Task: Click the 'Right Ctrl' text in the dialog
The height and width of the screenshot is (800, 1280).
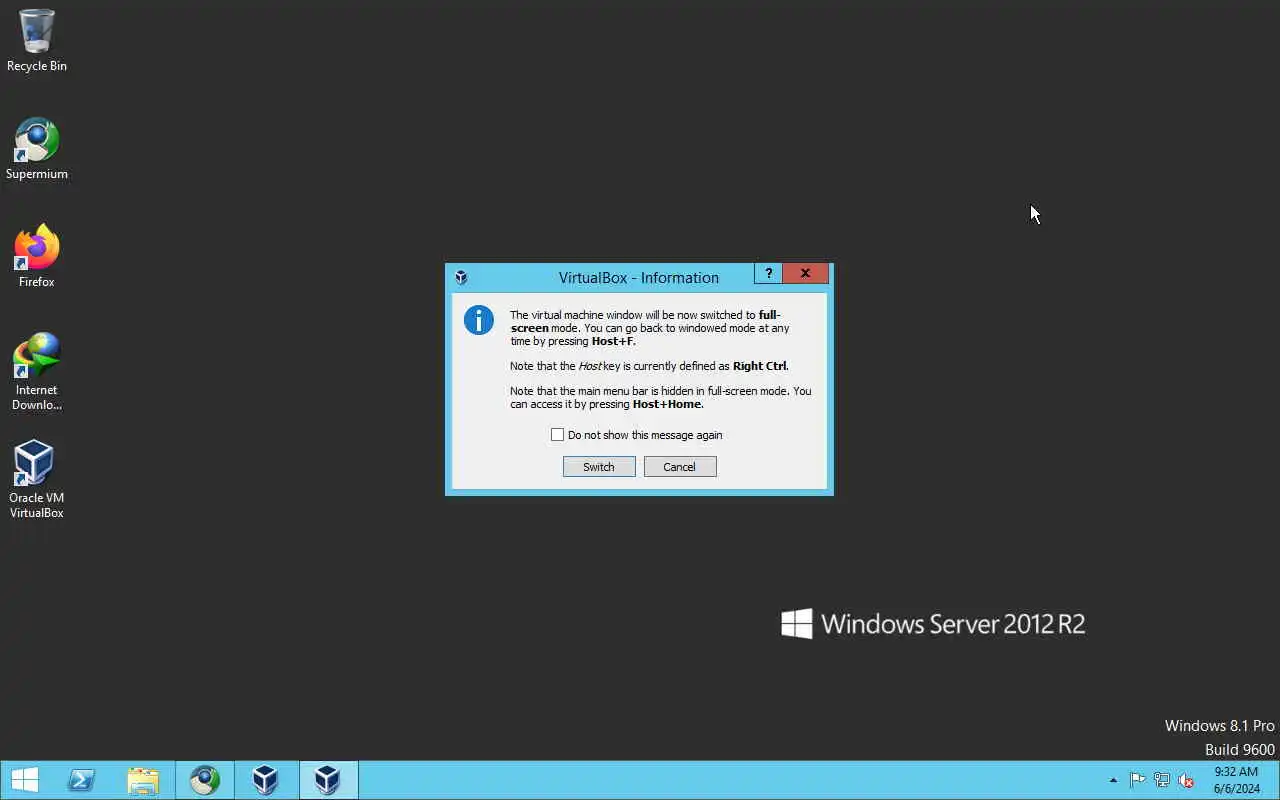Action: tap(760, 366)
